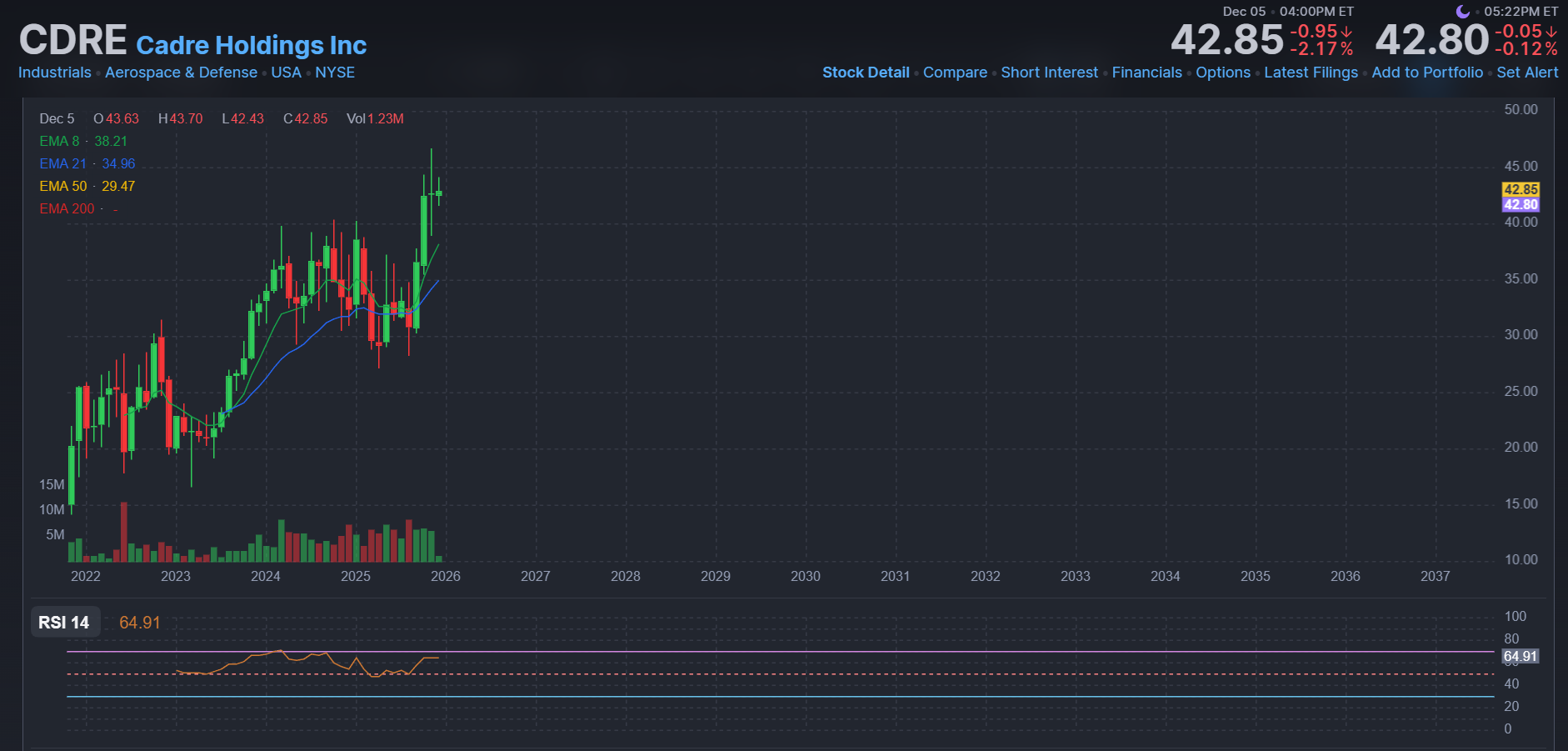Image resolution: width=1568 pixels, height=751 pixels.
Task: Open Industrials sector link
Action: tap(55, 73)
